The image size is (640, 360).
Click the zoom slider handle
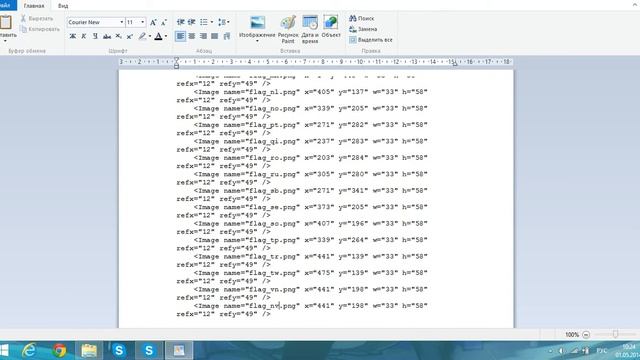[x=616, y=334]
